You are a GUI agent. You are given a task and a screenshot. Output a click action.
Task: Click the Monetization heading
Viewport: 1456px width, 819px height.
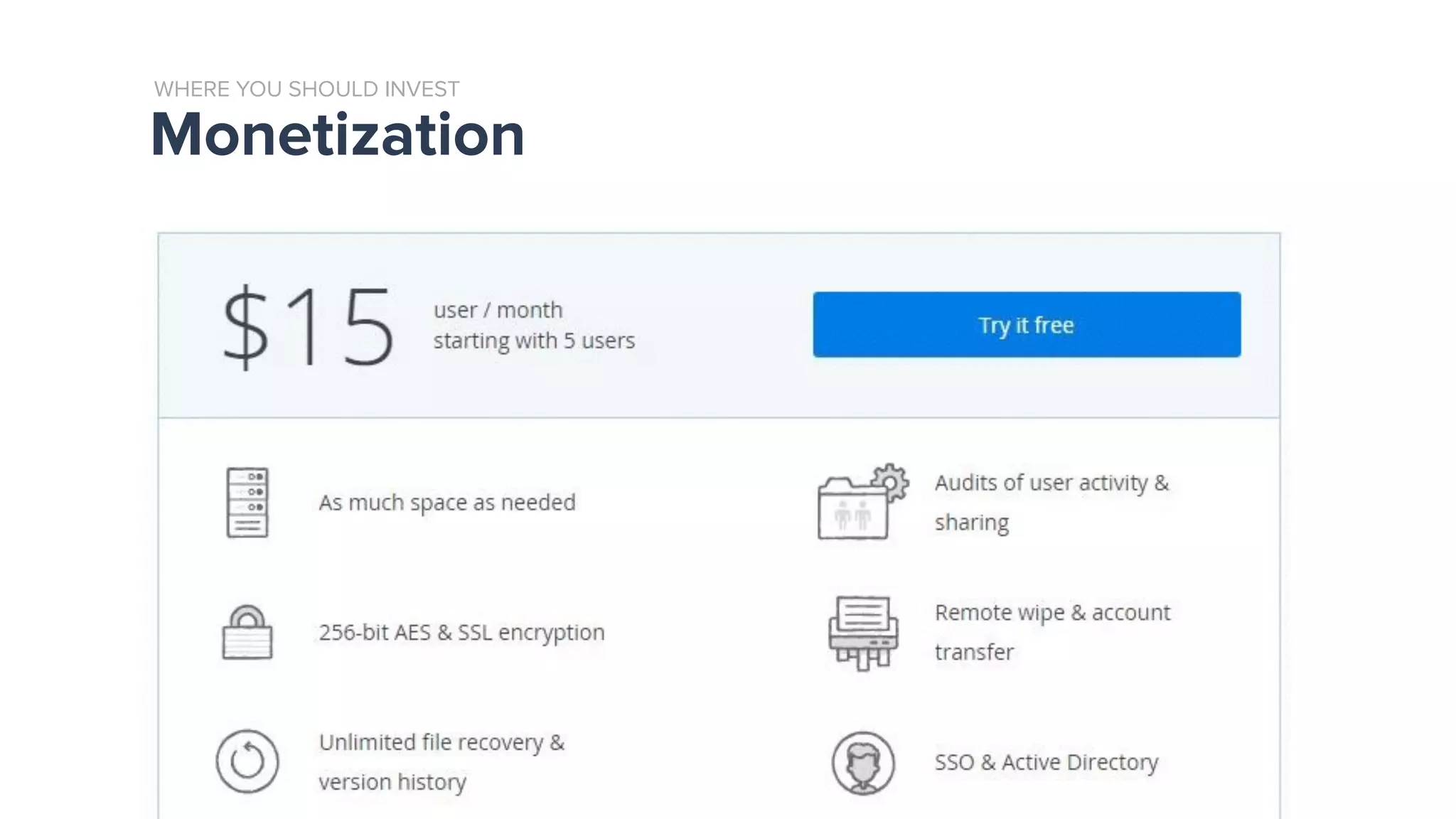click(x=338, y=134)
